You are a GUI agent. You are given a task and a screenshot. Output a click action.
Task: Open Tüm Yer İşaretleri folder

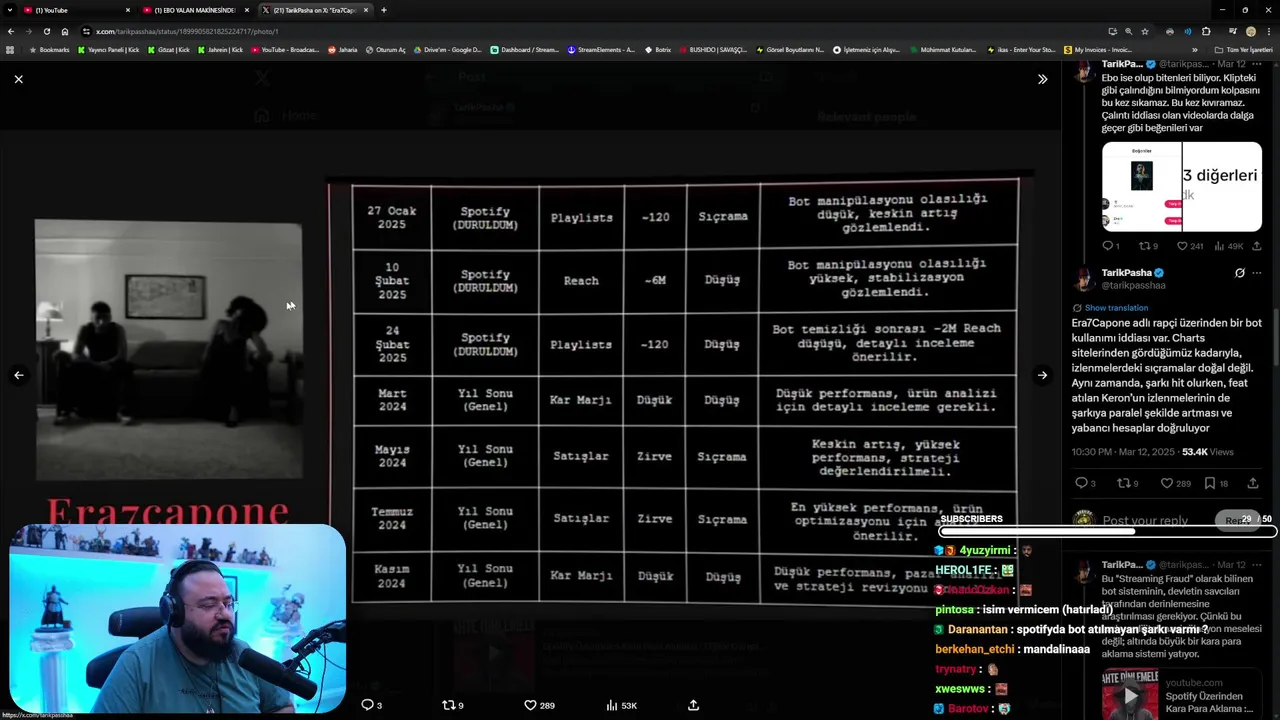point(1243,49)
